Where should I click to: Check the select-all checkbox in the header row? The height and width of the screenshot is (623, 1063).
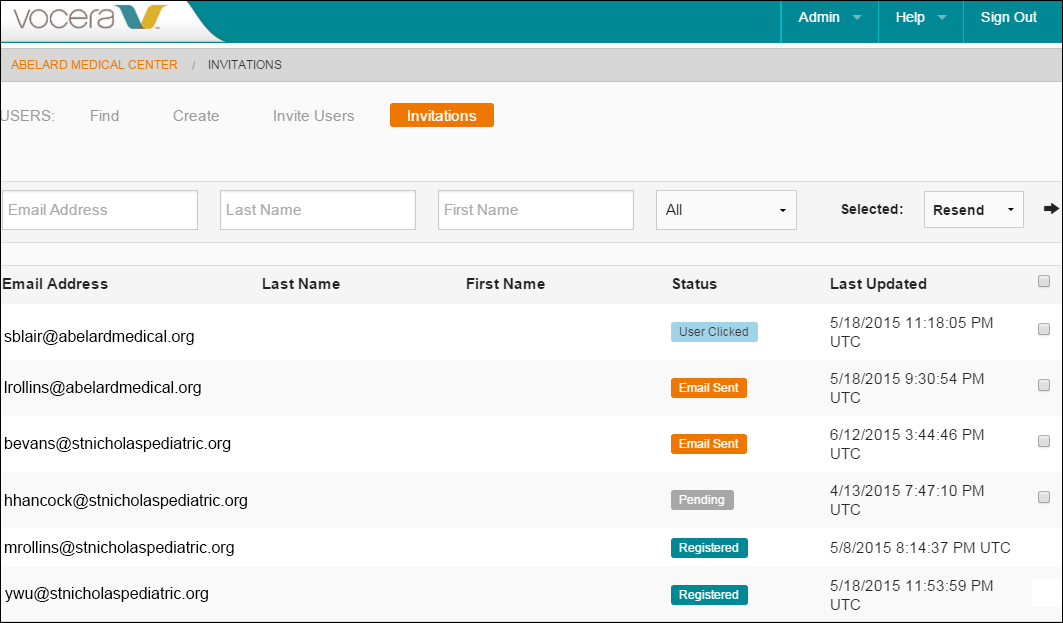(1044, 283)
